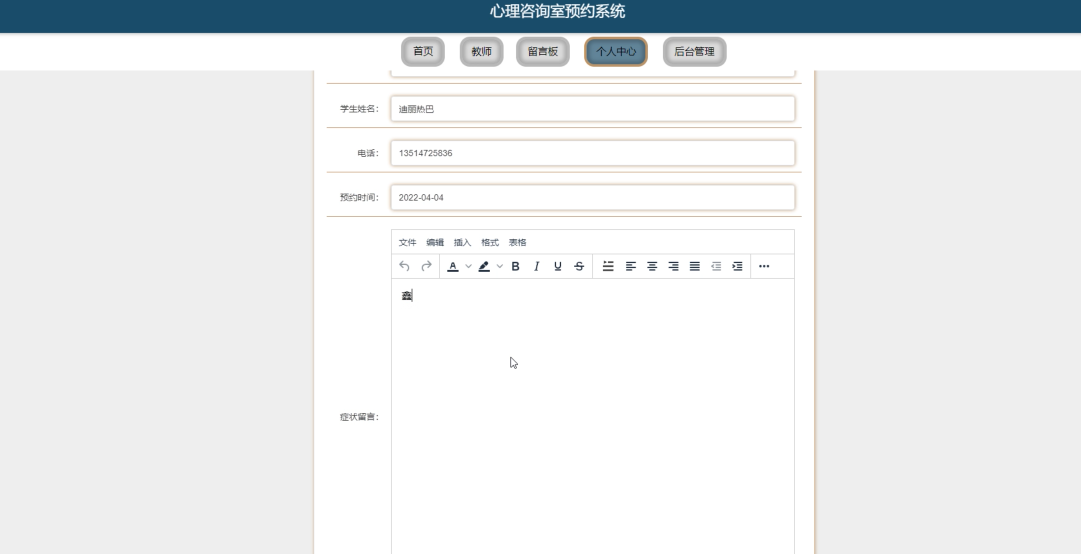Open 个人中心 page

pos(616,52)
